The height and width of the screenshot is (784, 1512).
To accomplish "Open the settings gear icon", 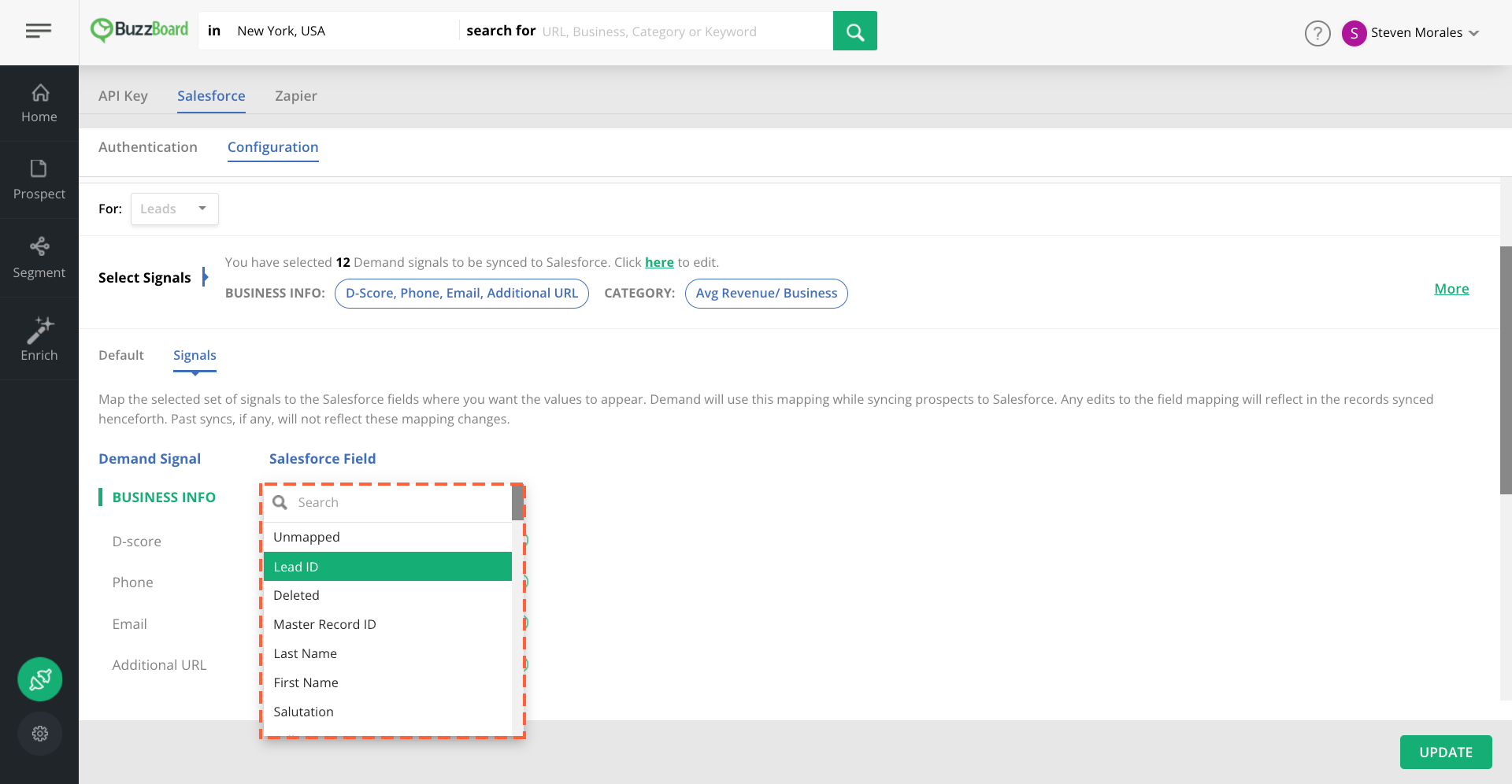I will (x=40, y=734).
